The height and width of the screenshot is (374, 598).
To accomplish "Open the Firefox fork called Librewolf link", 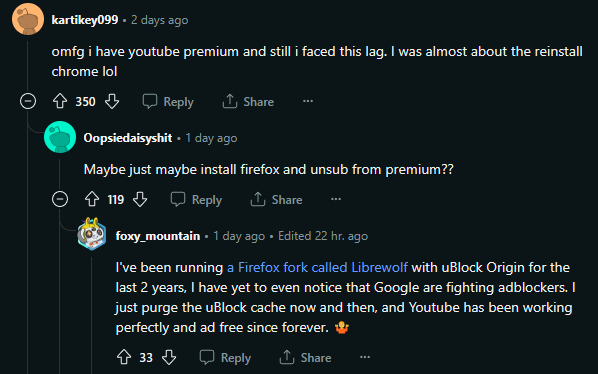I will coord(317,267).
